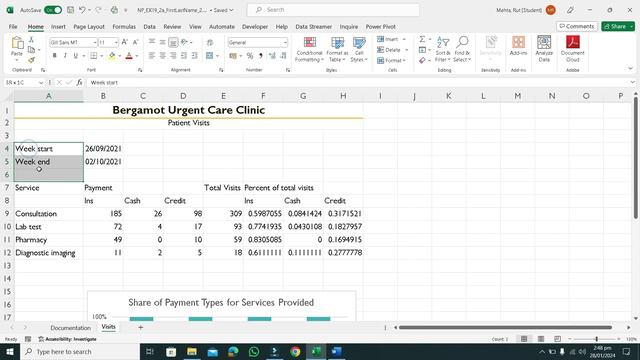The width and height of the screenshot is (640, 360).
Task: Collapse the ribbon with the chevron
Action: 630,69
